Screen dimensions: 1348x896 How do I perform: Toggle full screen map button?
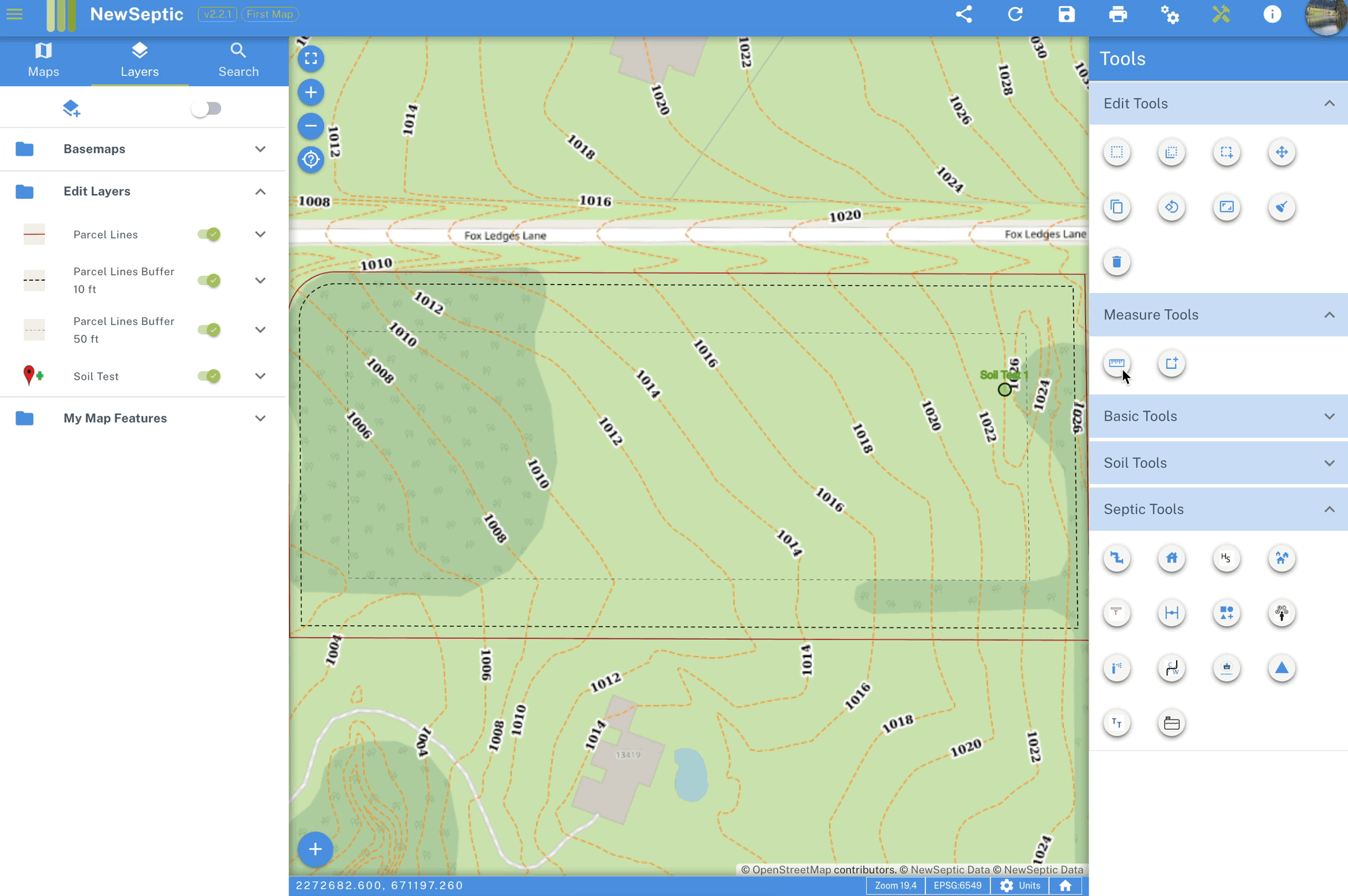(x=311, y=59)
